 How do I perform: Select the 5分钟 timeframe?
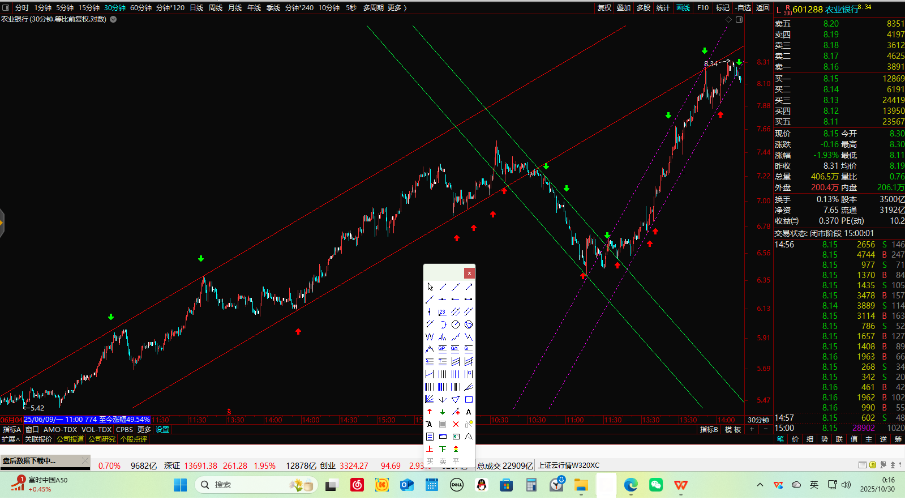click(x=65, y=8)
